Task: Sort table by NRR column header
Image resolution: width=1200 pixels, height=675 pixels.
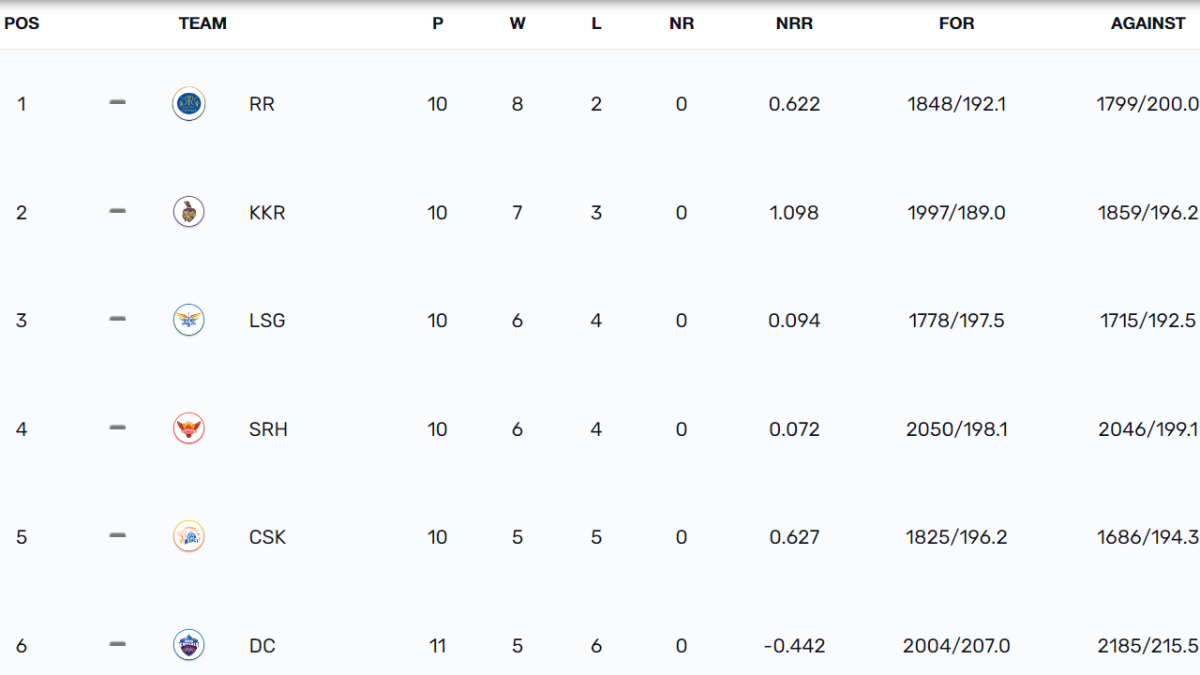Action: pos(794,24)
